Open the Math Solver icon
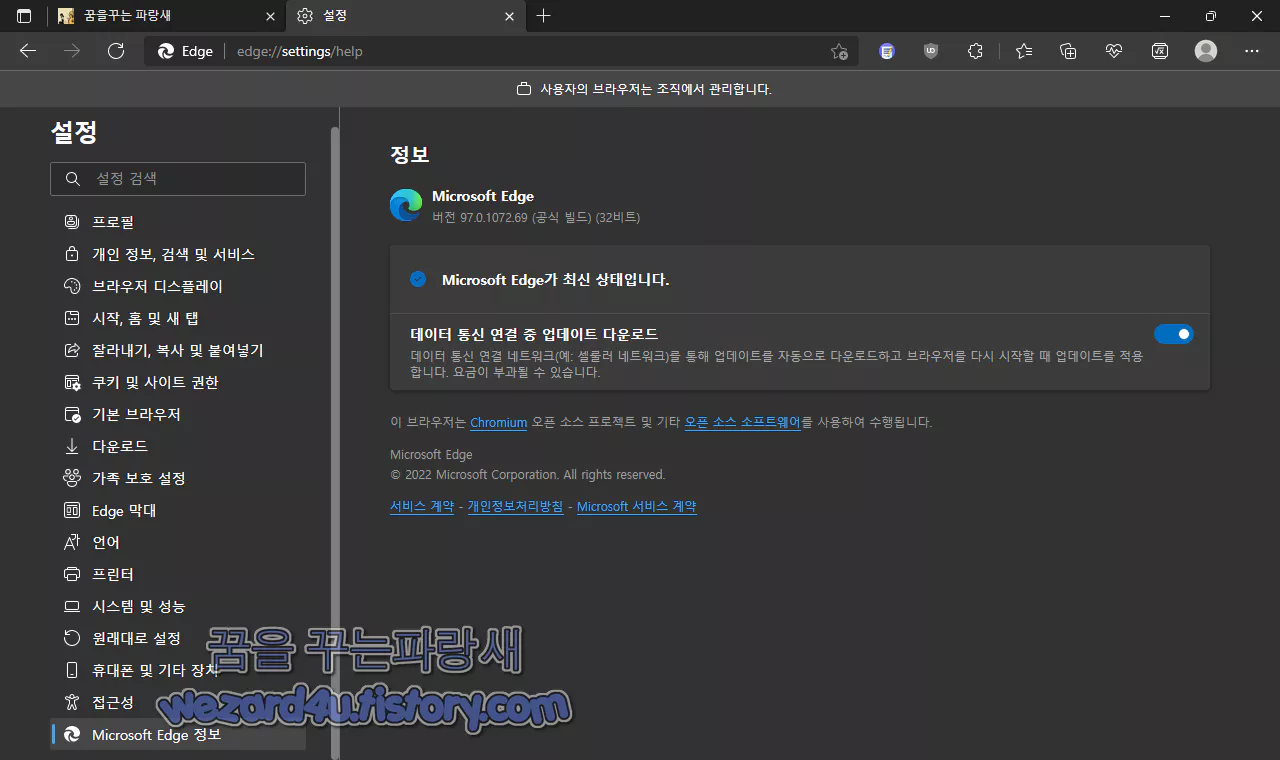Image resolution: width=1280 pixels, height=760 pixels. [1160, 51]
